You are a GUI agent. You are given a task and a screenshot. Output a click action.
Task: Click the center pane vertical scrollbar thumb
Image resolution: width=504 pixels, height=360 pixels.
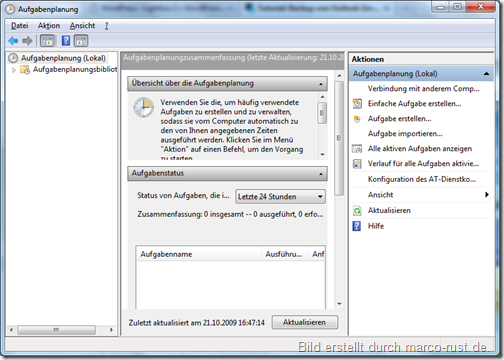(339, 138)
